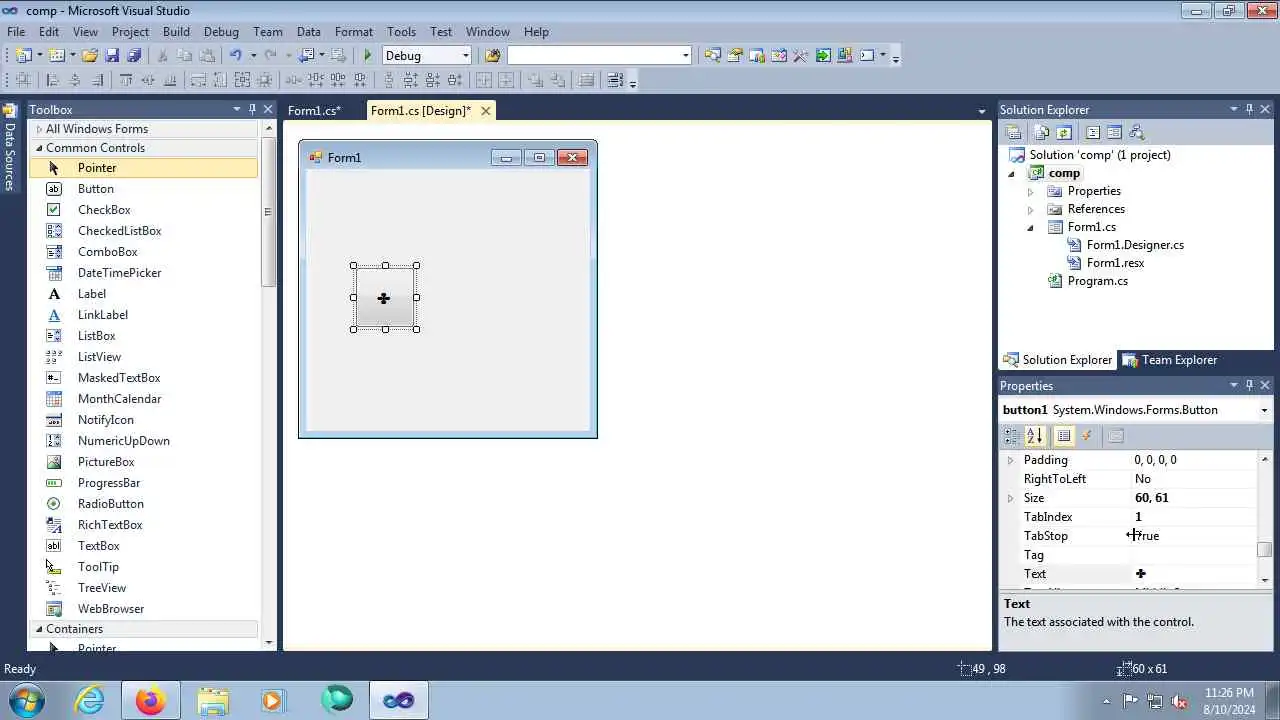
Task: Open Windows Explorer folder in taskbar
Action: pyautogui.click(x=213, y=700)
